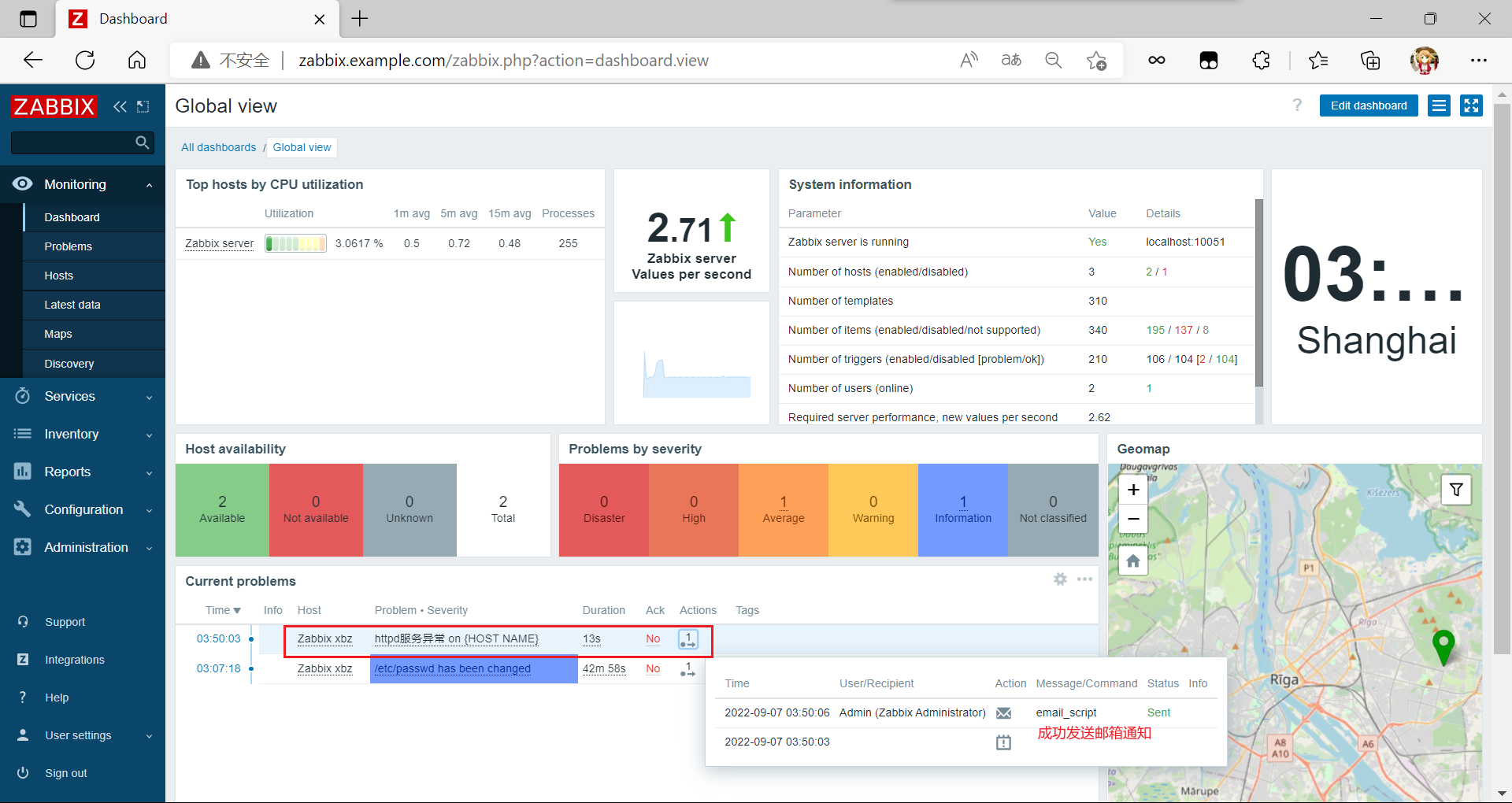The height and width of the screenshot is (803, 1512).
Task: Collapse the Monitoring menu section
Action: click(83, 184)
